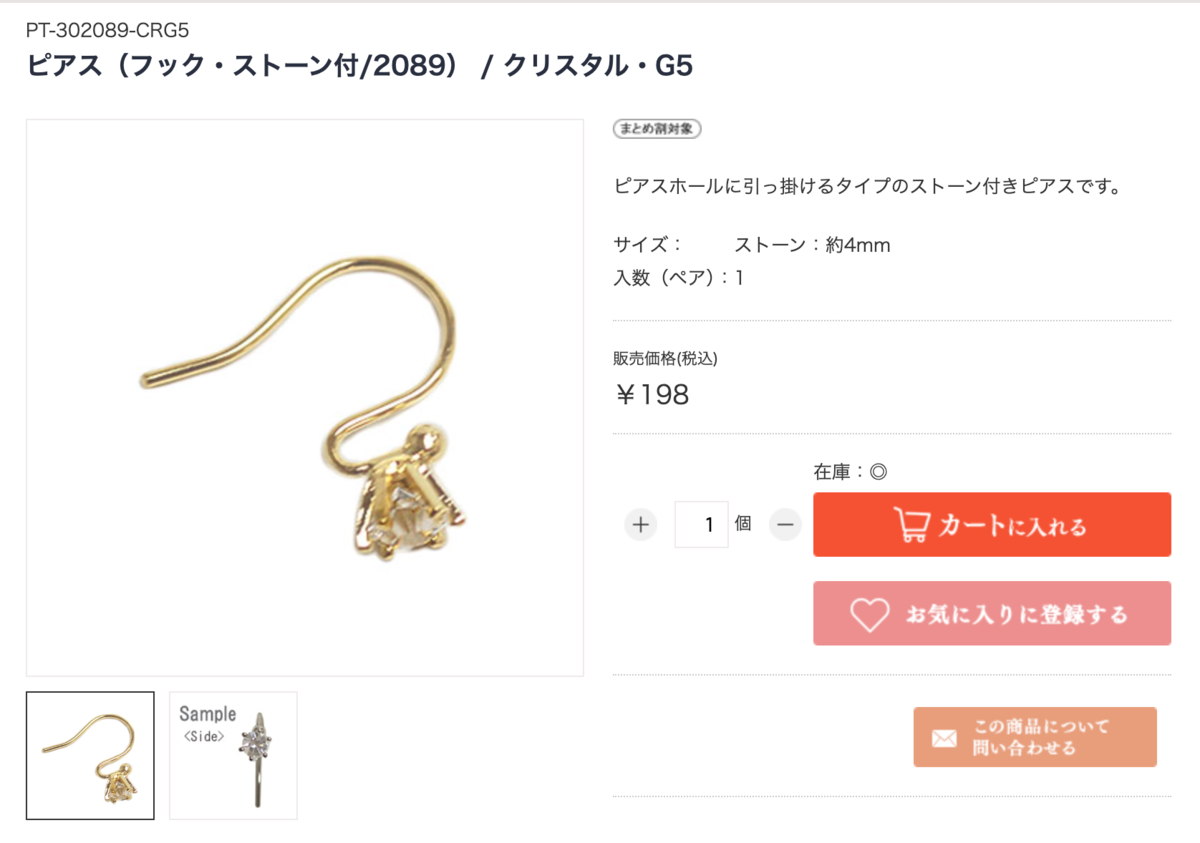Click the heart icon

869,614
